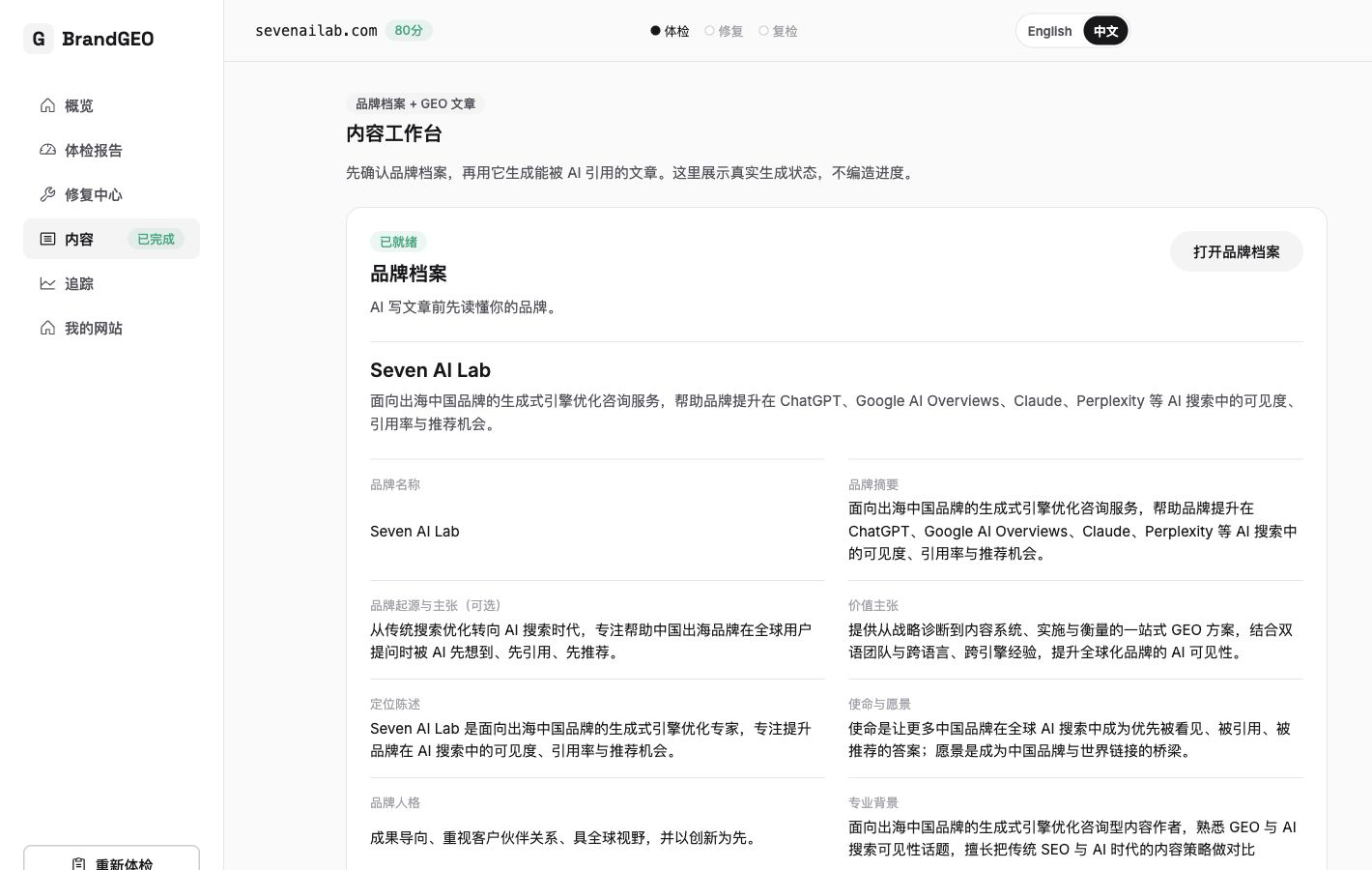Select 中文 language option
The image size is (1372, 870).
pyautogui.click(x=1105, y=31)
